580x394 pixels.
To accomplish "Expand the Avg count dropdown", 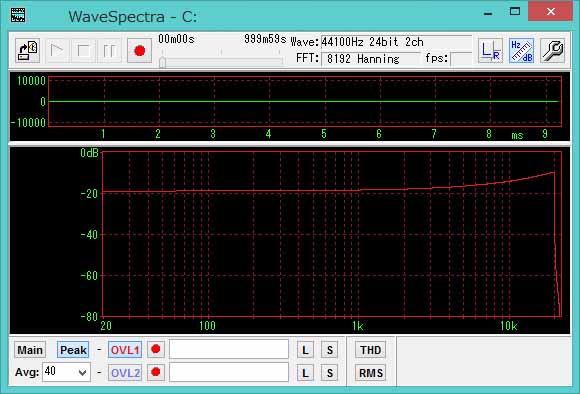I will 83,373.
